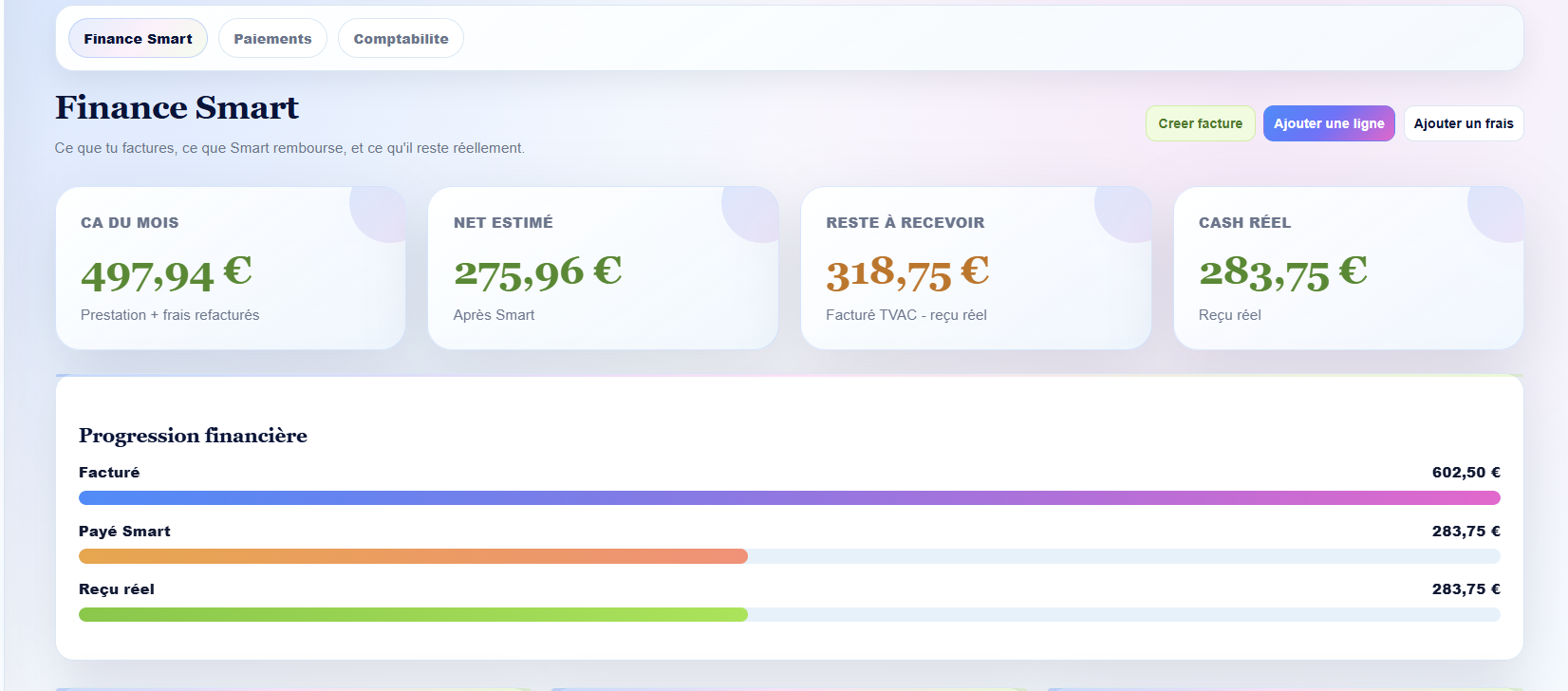
Task: Click the 497,94 € amount
Action: pyautogui.click(x=166, y=273)
